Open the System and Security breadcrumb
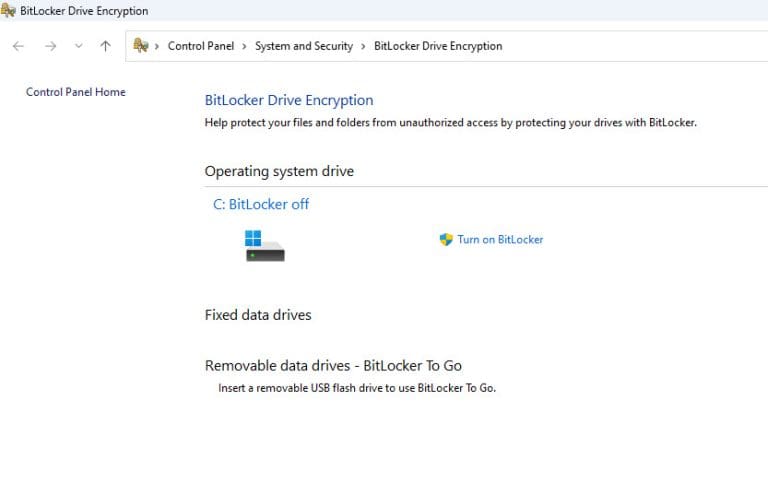The width and height of the screenshot is (768, 495). [x=304, y=46]
